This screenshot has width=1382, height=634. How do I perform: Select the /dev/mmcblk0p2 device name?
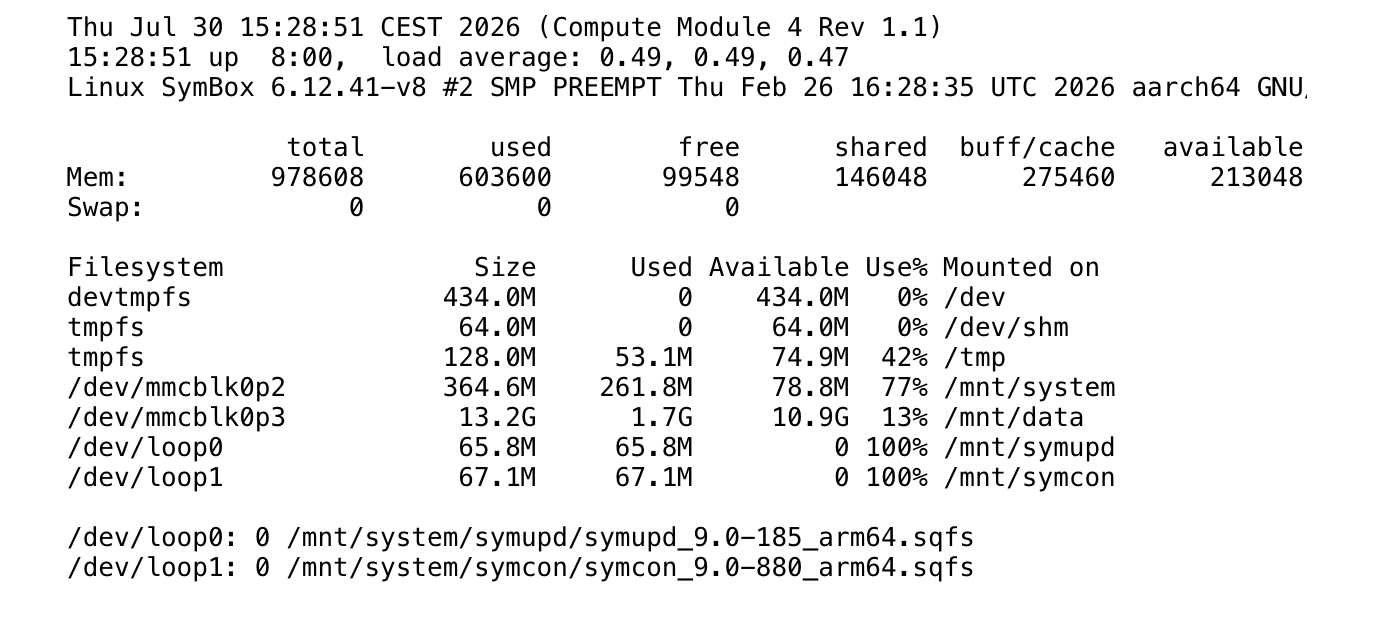tap(176, 388)
